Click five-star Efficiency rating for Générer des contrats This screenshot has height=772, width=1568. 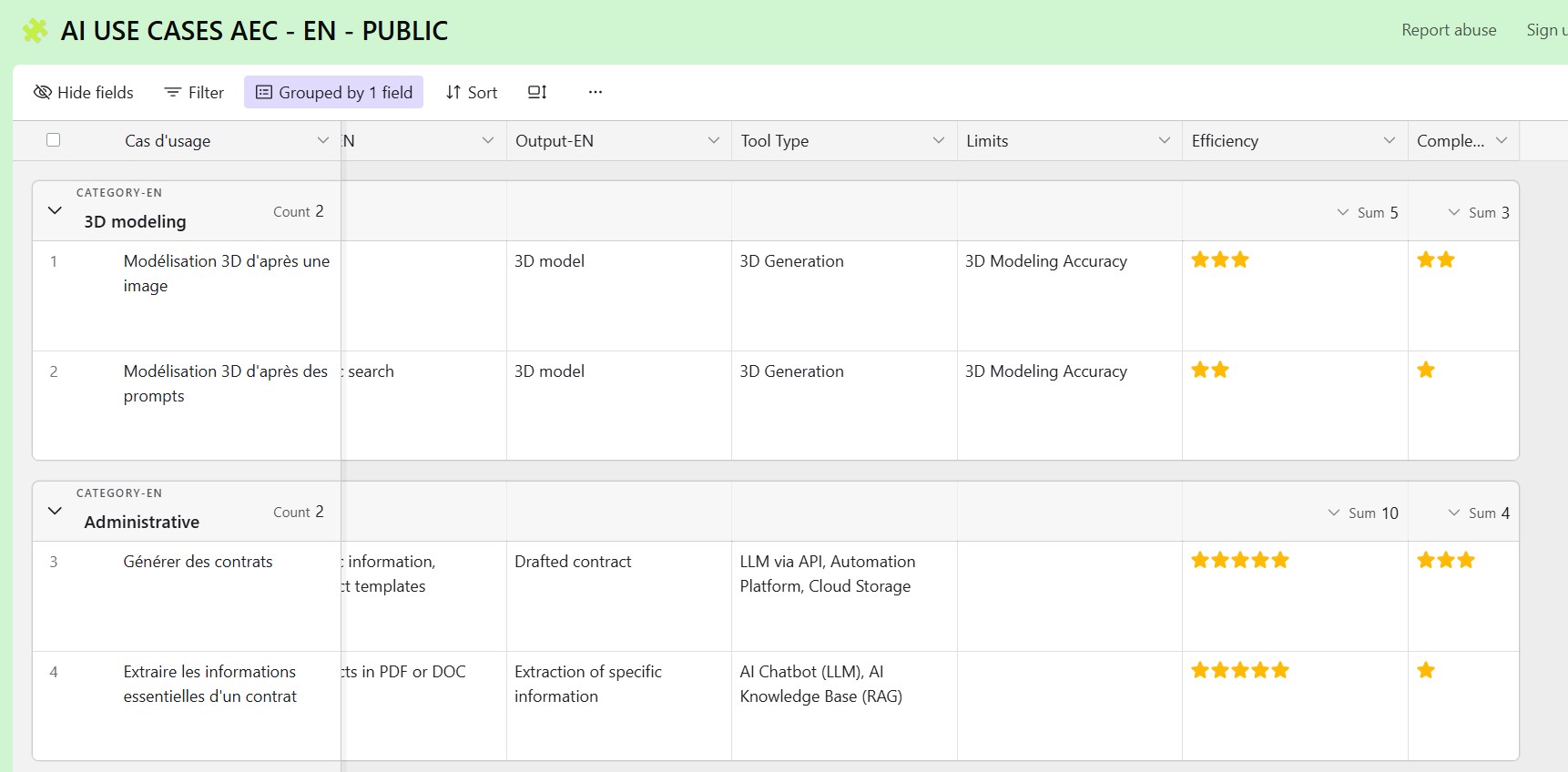point(1240,560)
